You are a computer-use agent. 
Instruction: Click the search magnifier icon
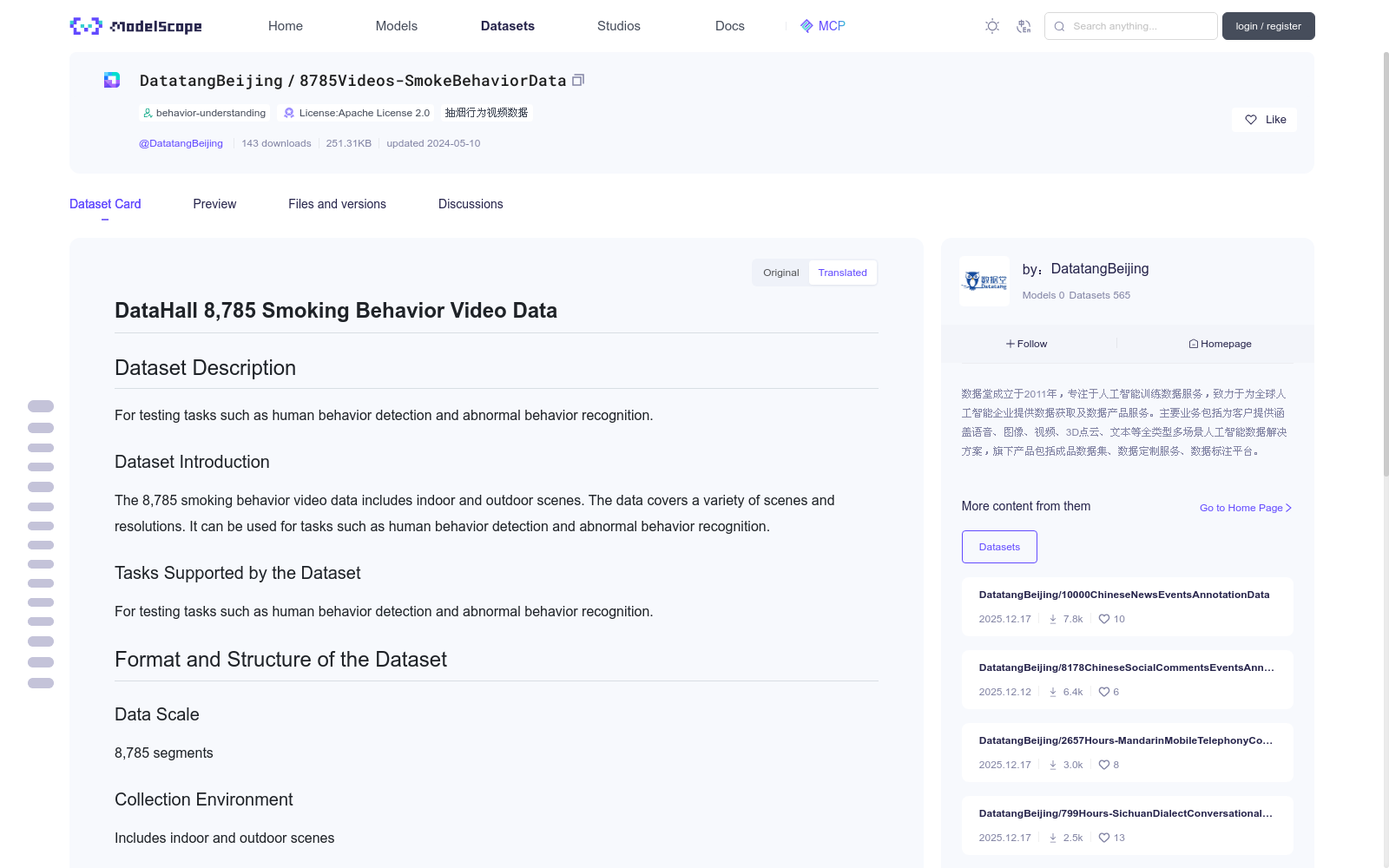1059,26
